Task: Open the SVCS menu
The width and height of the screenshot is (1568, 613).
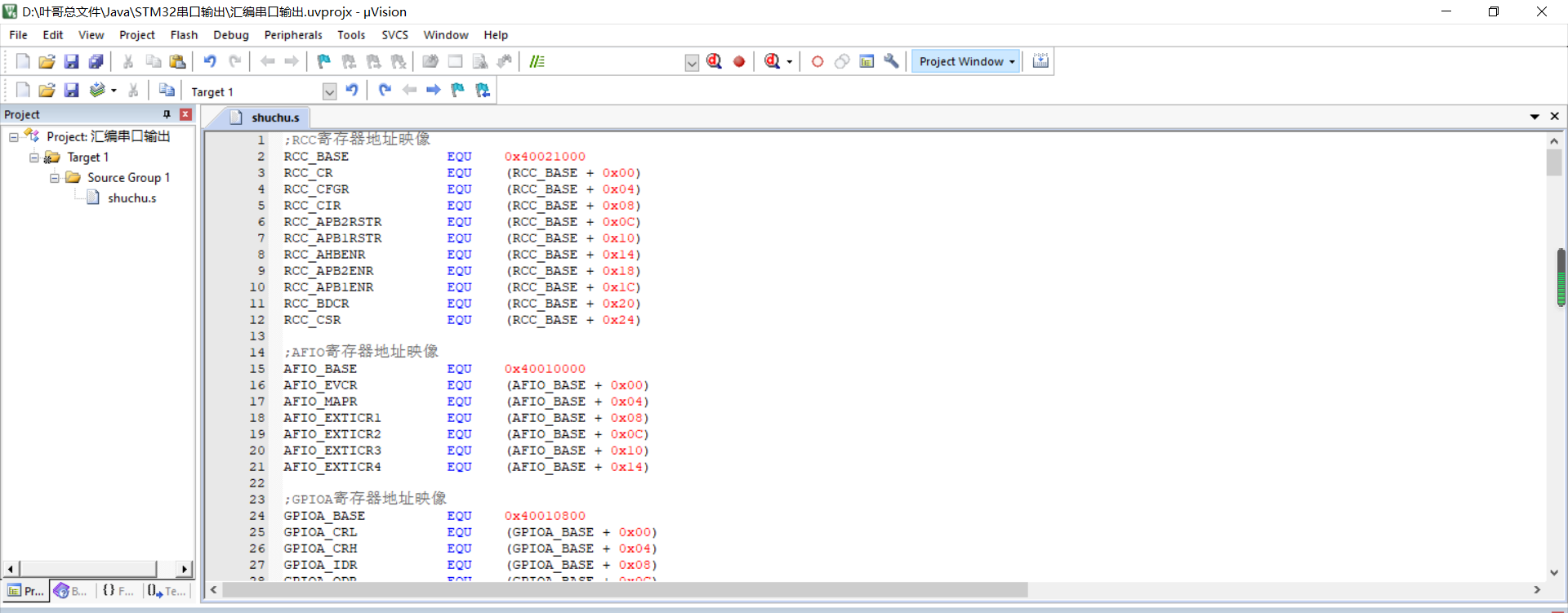Action: click(394, 35)
